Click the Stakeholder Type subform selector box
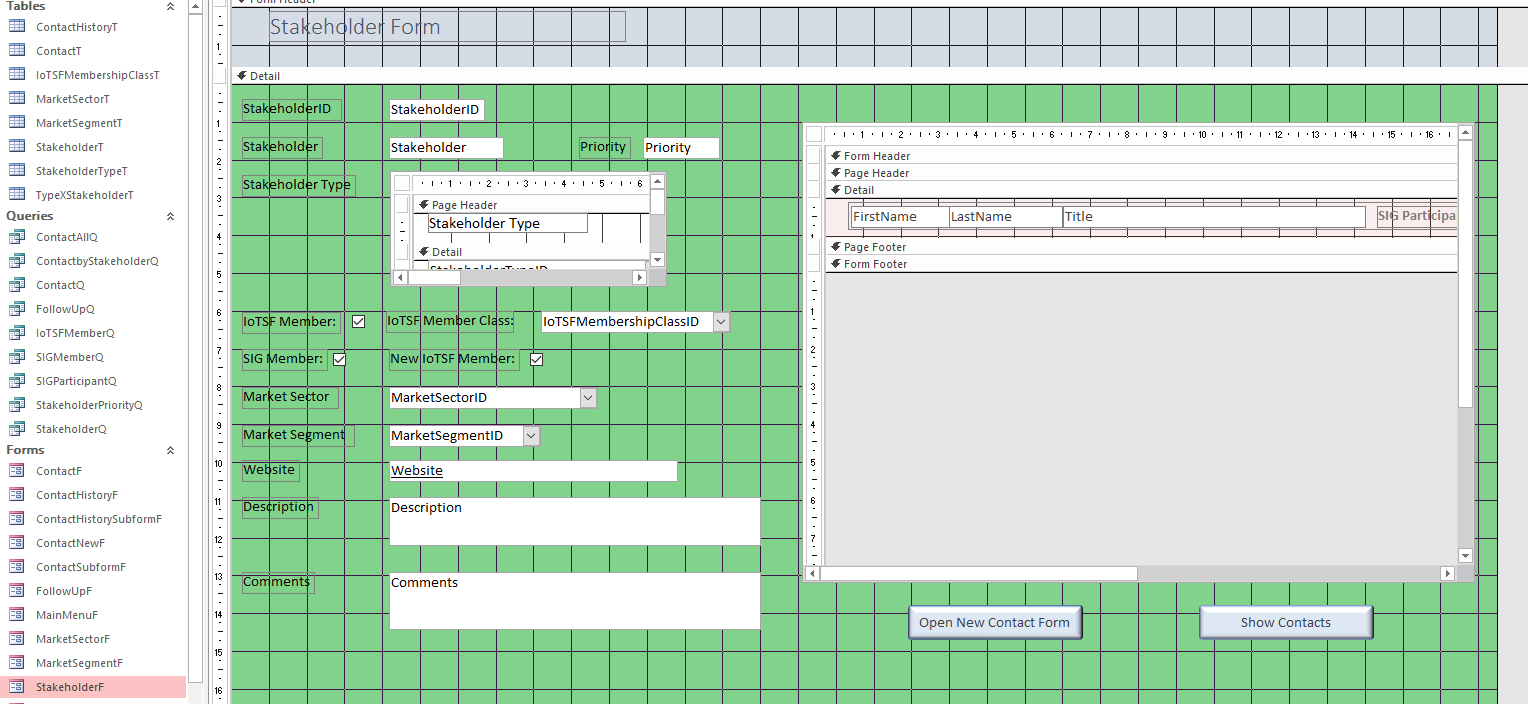The height and width of the screenshot is (704, 1528). pos(402,183)
